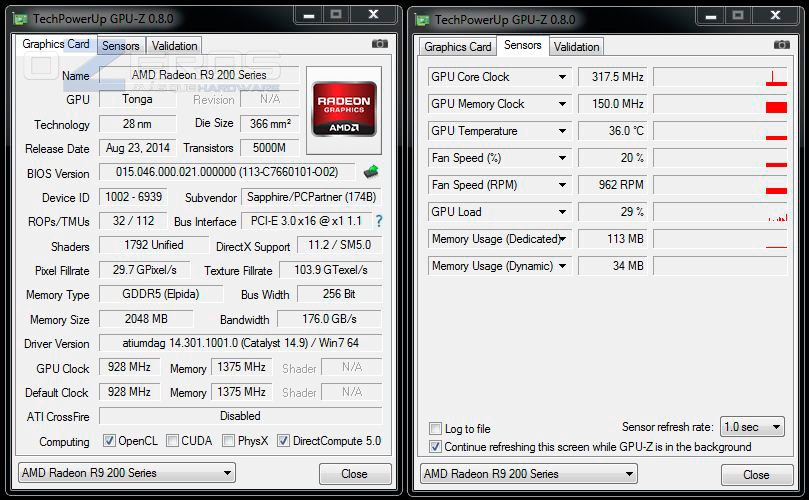The image size is (809, 500).
Task: Click the camera screenshot icon in Sensors window
Action: pyautogui.click(x=782, y=45)
